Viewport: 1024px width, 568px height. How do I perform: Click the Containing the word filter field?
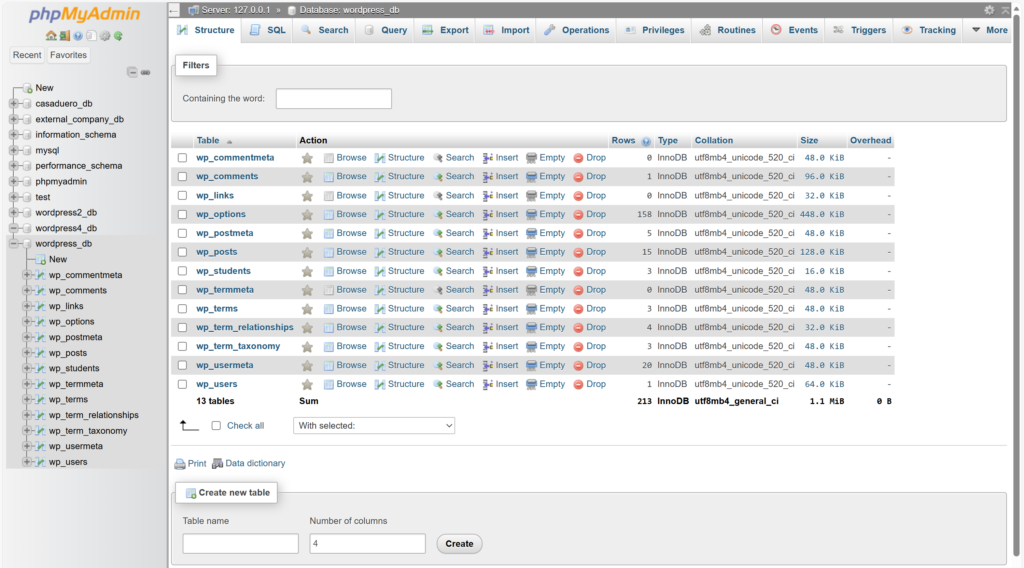[x=333, y=99]
